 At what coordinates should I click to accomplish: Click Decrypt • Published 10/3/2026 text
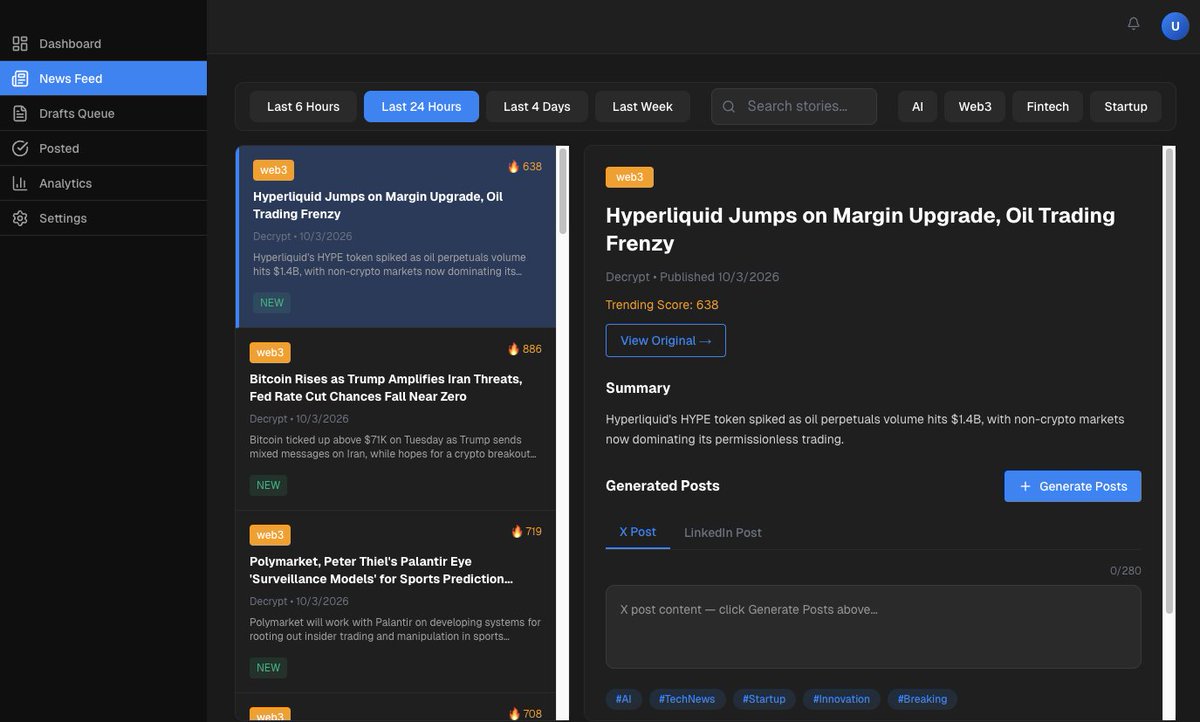pos(693,277)
